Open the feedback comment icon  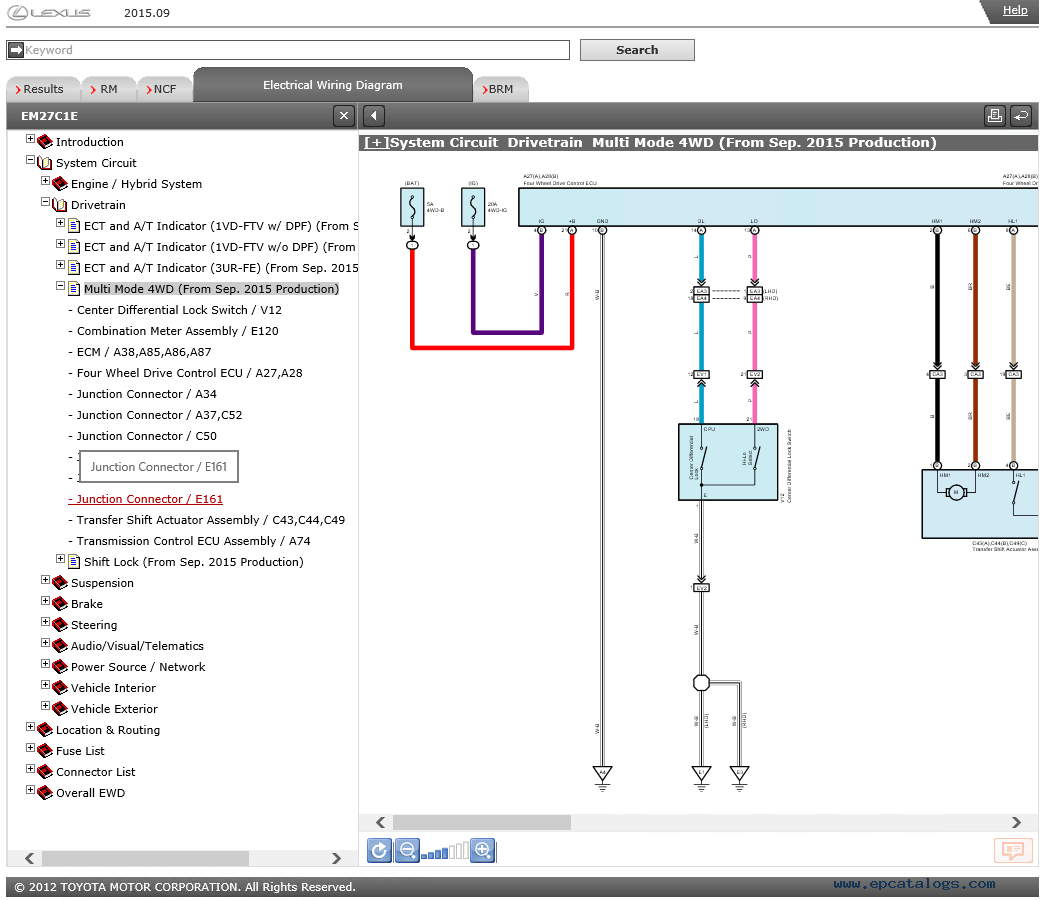tap(1013, 850)
